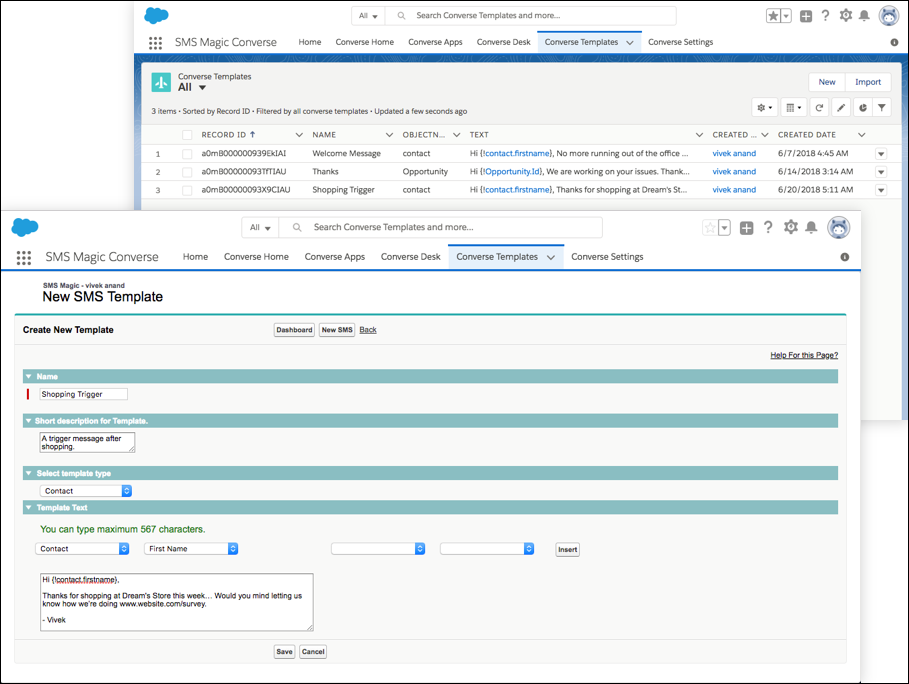909x684 pixels.
Task: Open the Contact object dropdown above text
Action: (82, 549)
